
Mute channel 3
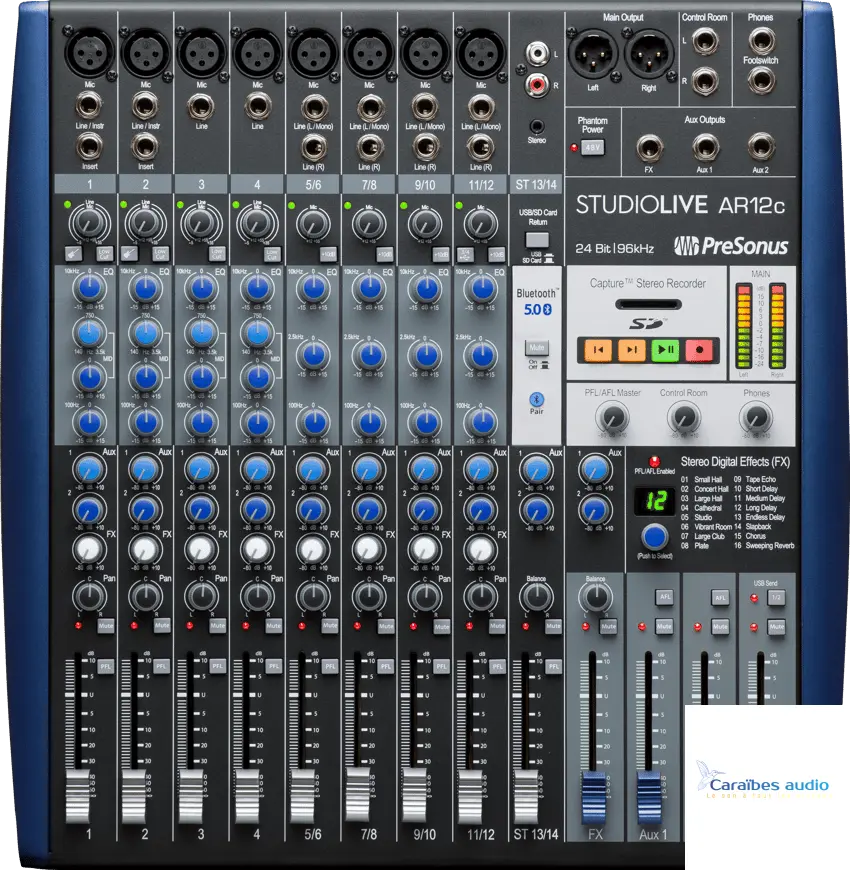click(217, 626)
